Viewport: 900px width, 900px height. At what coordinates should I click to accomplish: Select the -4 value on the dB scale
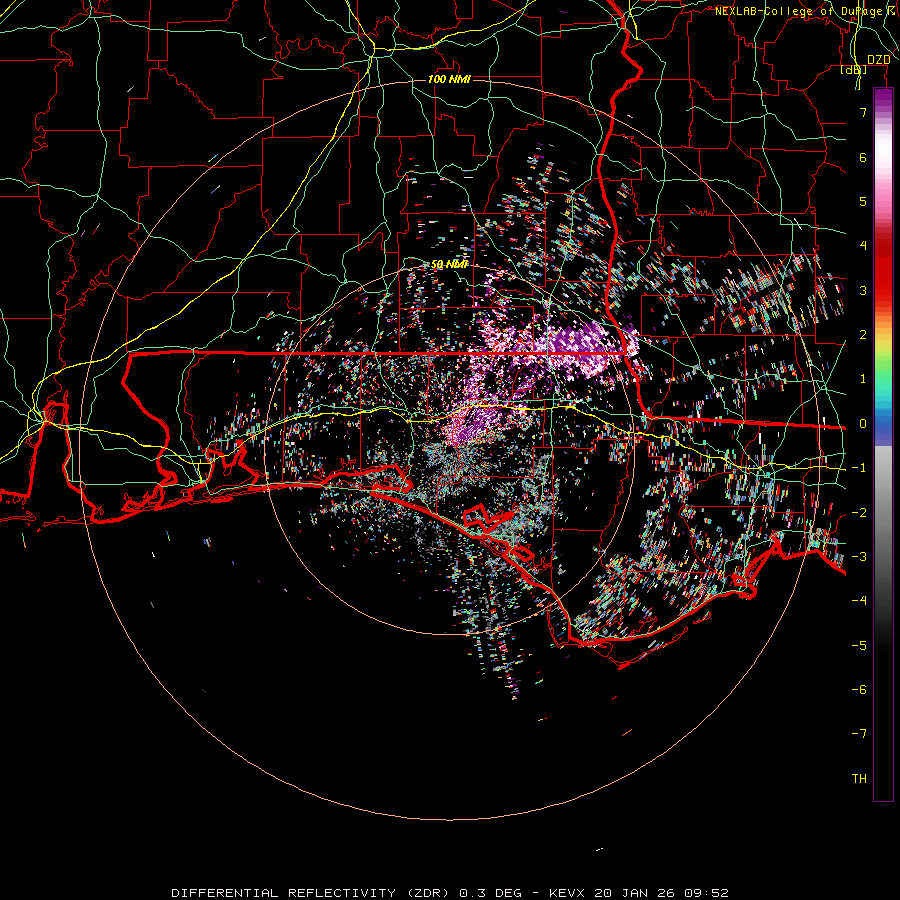point(859,601)
